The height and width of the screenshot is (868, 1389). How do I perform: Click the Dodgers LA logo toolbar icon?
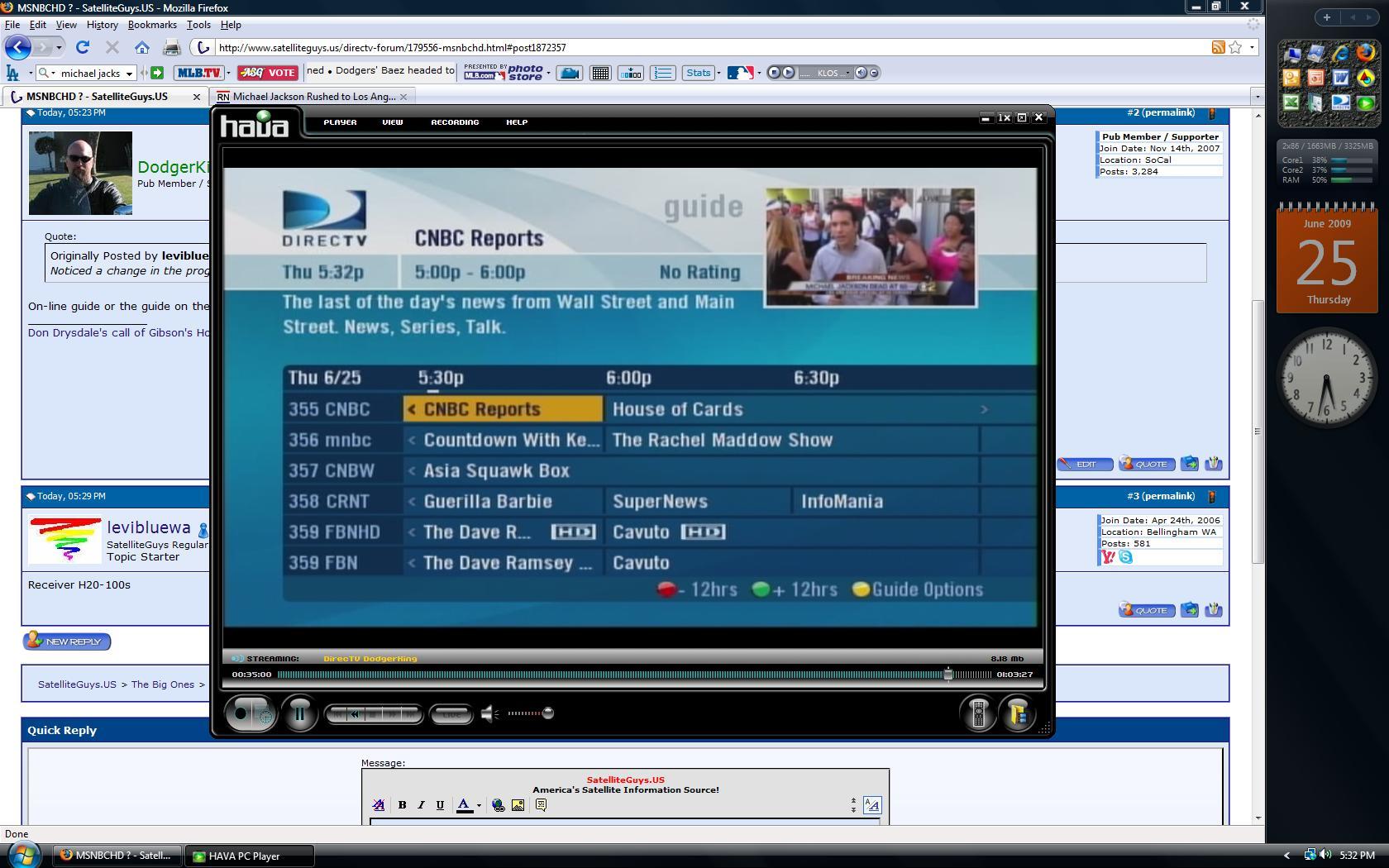(x=13, y=73)
